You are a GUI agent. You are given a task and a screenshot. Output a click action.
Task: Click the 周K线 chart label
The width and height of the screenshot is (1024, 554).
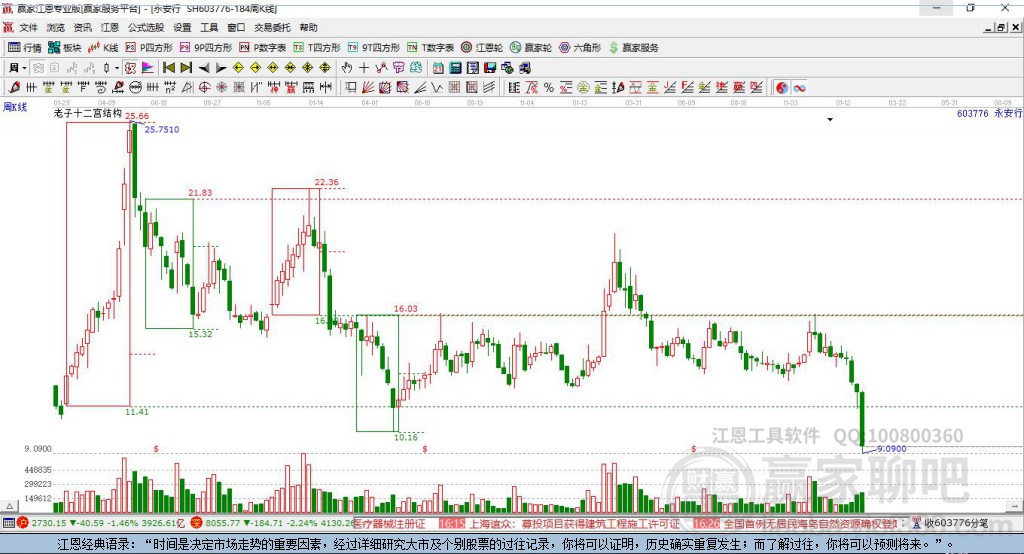(15, 106)
